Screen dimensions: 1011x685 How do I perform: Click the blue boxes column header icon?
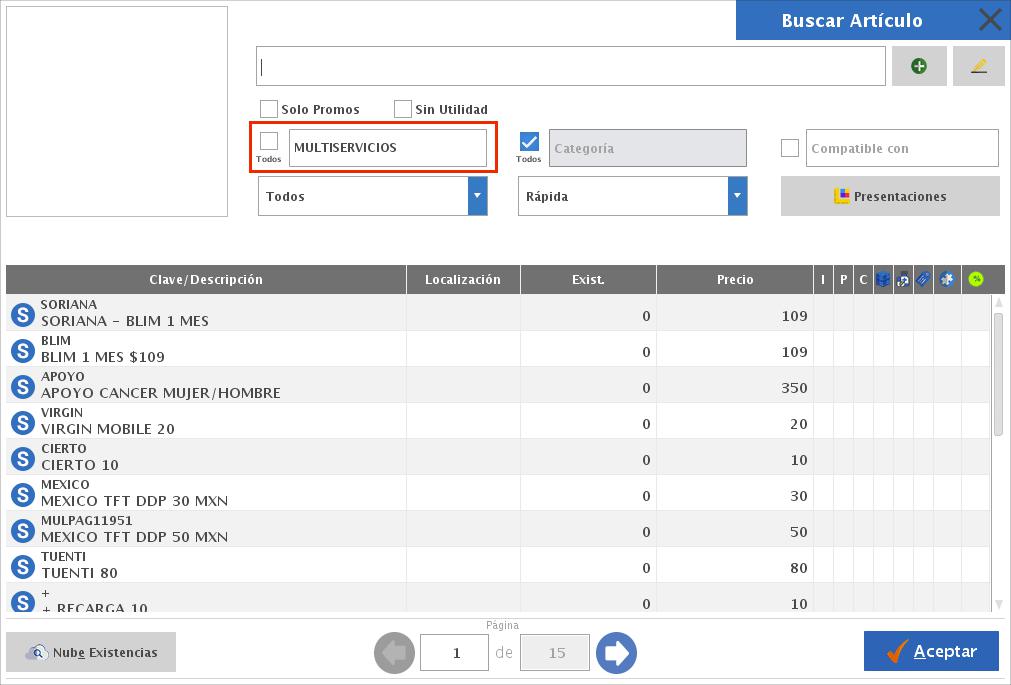(x=883, y=280)
